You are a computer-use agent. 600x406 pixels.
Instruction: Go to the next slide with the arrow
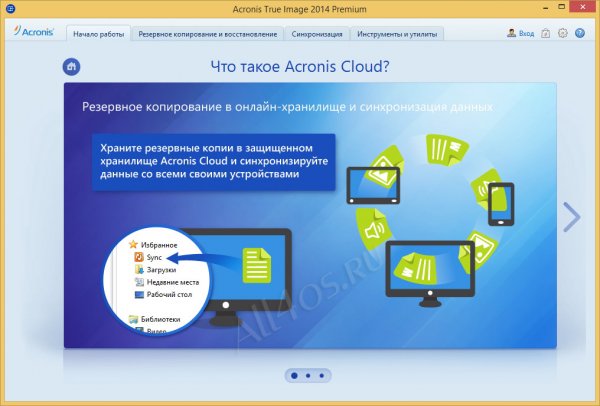pyautogui.click(x=572, y=217)
